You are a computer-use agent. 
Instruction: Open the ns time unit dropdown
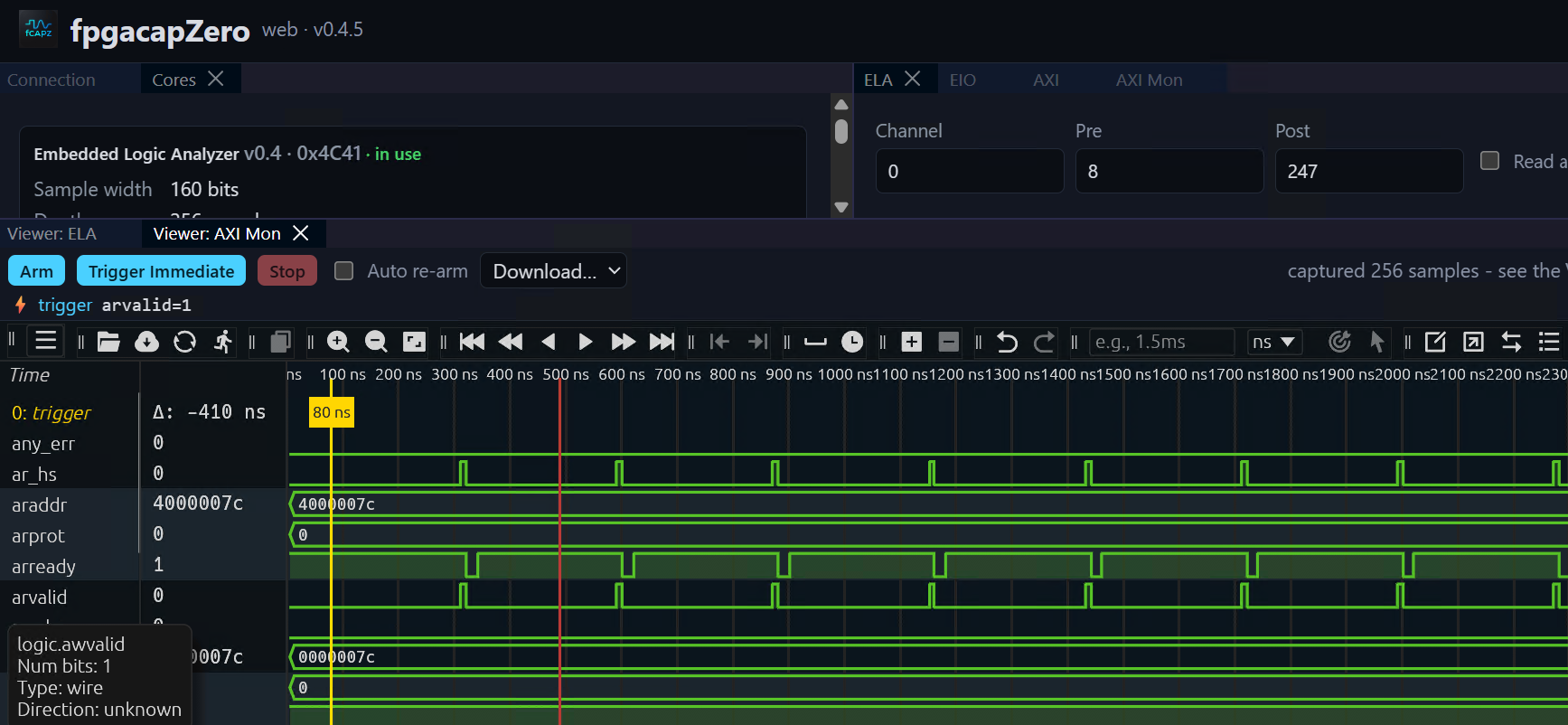pos(1274,342)
